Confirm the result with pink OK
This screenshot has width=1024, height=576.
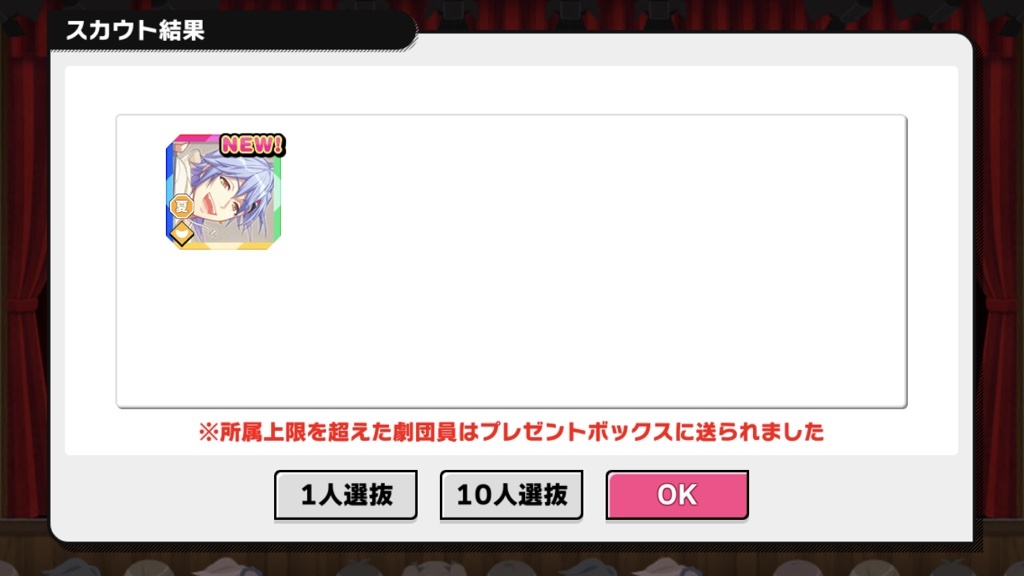[677, 494]
